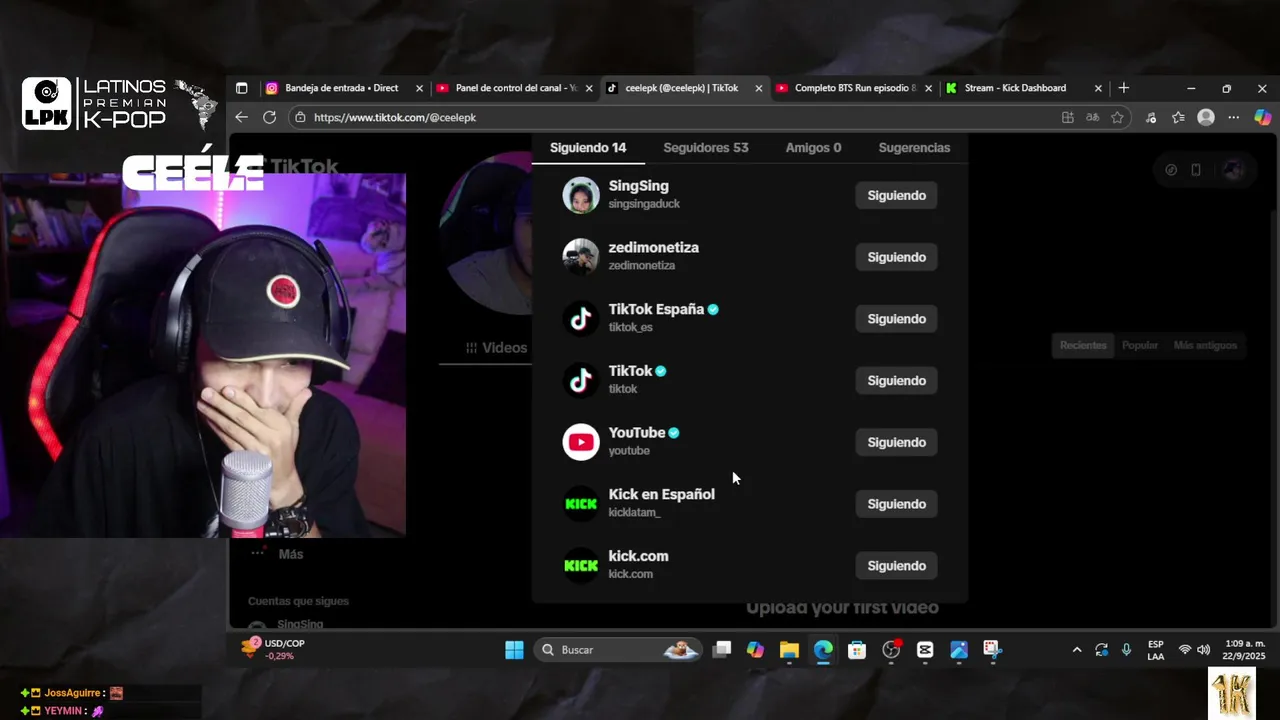
Task: Unfollow zedimonetiza via Siguiendo button
Action: tap(896, 257)
